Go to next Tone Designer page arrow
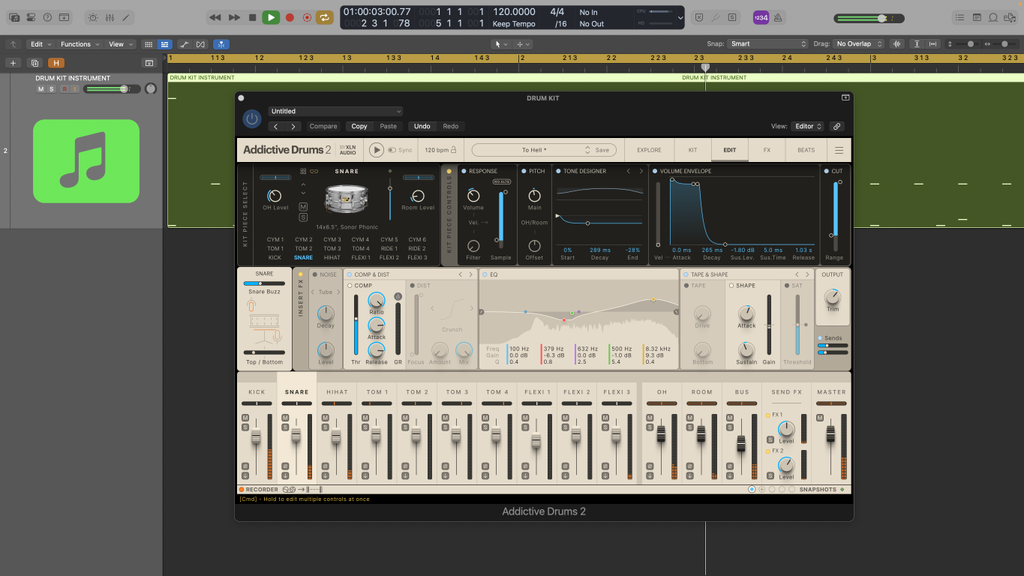The width and height of the screenshot is (1024, 576). 641,171
